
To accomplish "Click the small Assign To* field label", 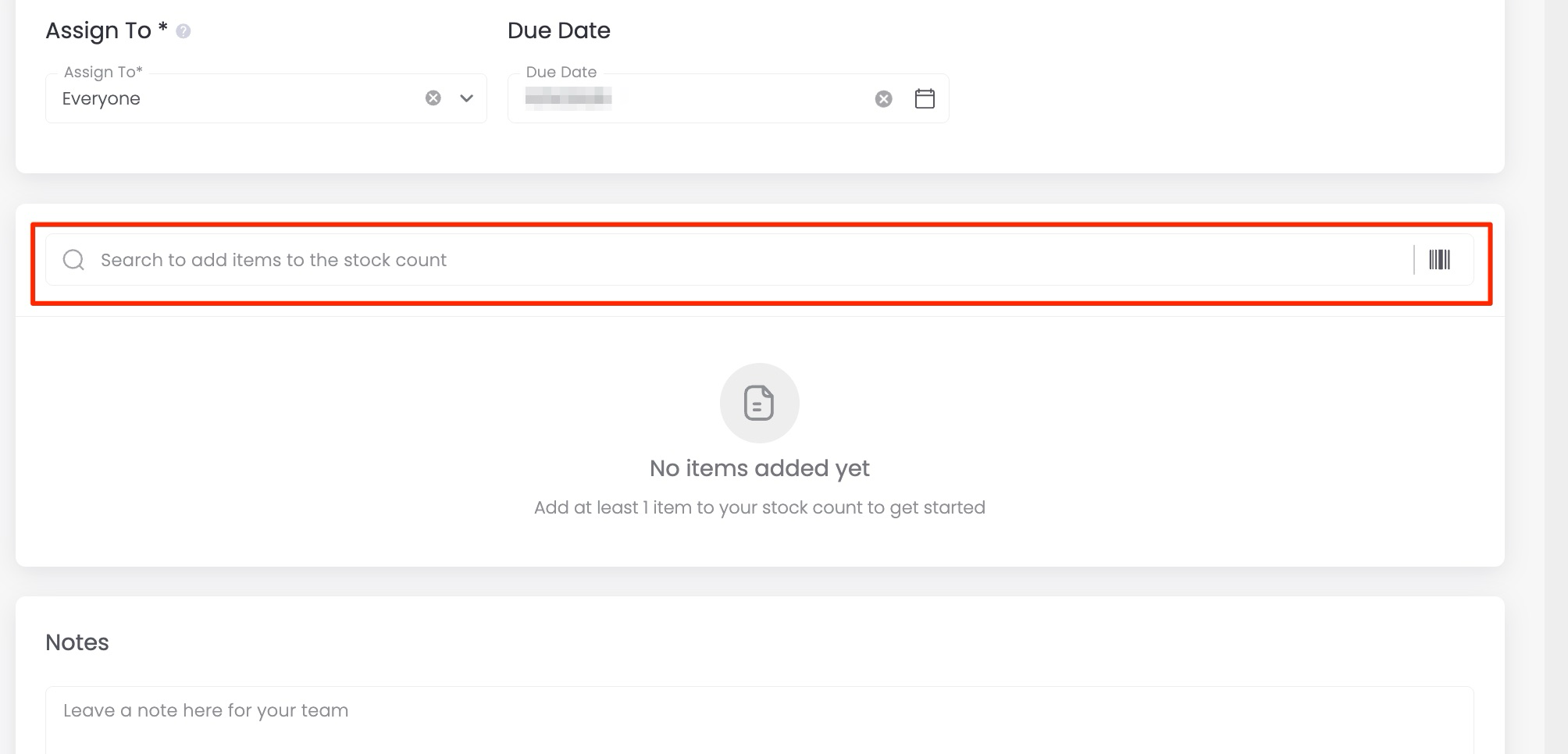I will coord(103,73).
